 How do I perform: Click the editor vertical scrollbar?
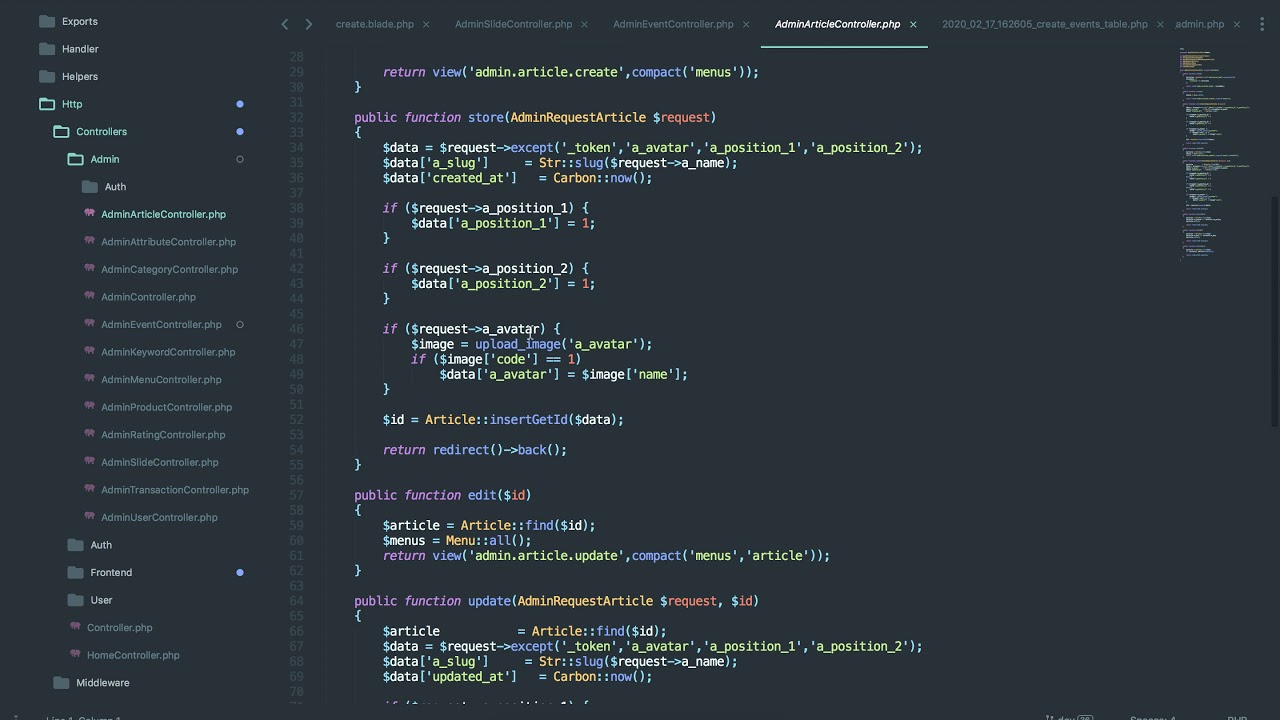(1274, 312)
